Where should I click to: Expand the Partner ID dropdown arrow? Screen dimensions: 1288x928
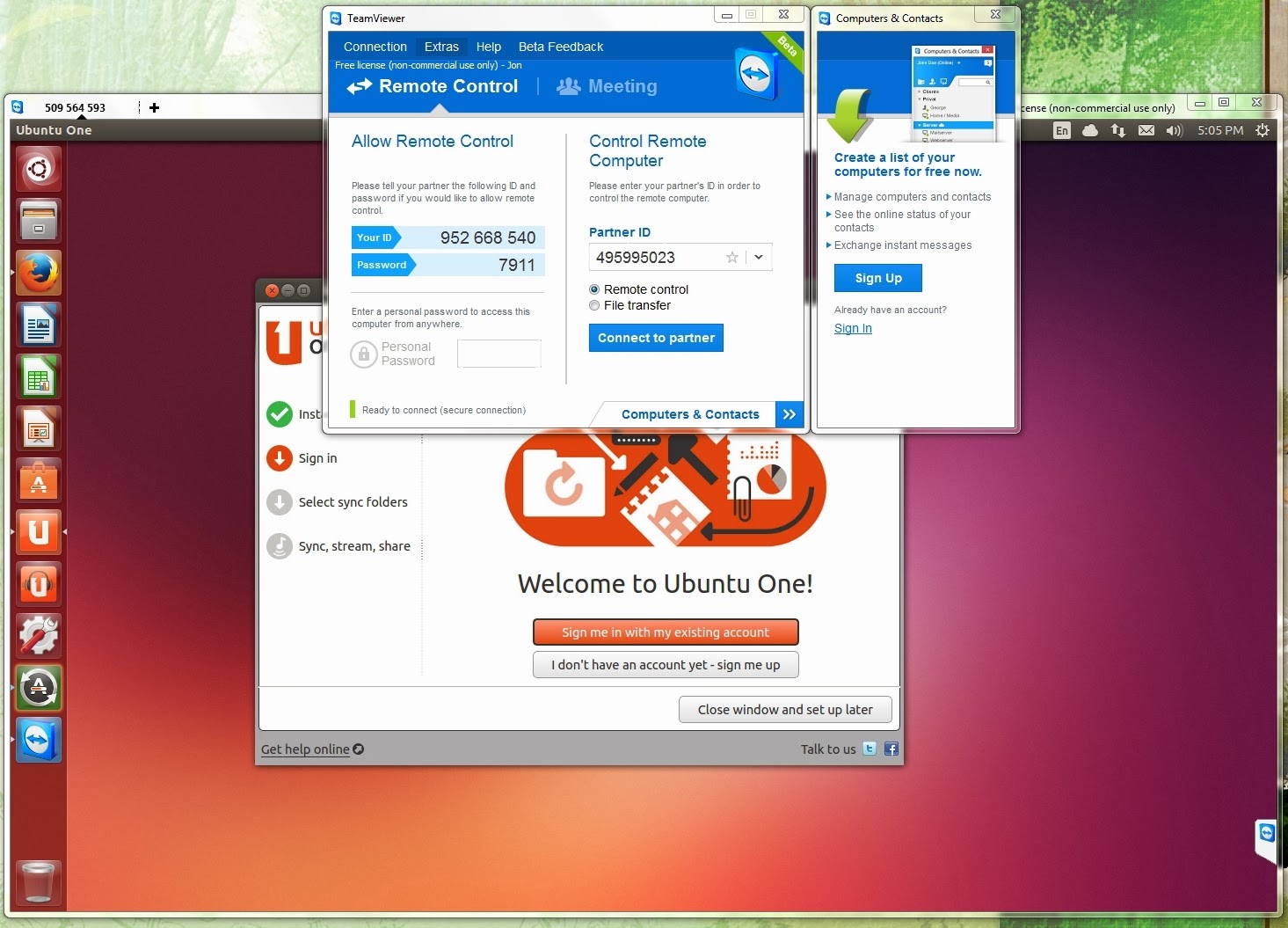tap(759, 257)
